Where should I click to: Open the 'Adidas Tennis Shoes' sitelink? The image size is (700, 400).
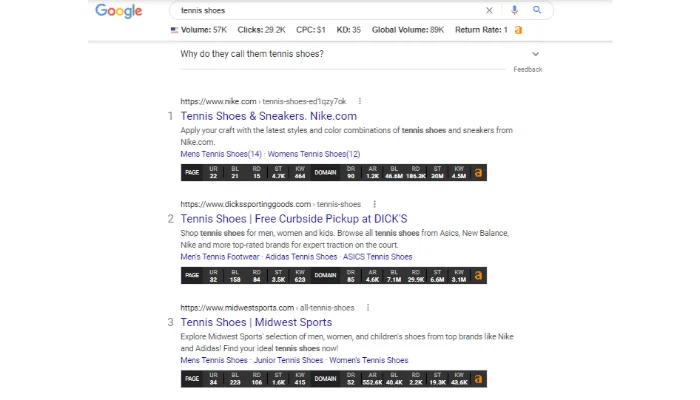click(301, 257)
